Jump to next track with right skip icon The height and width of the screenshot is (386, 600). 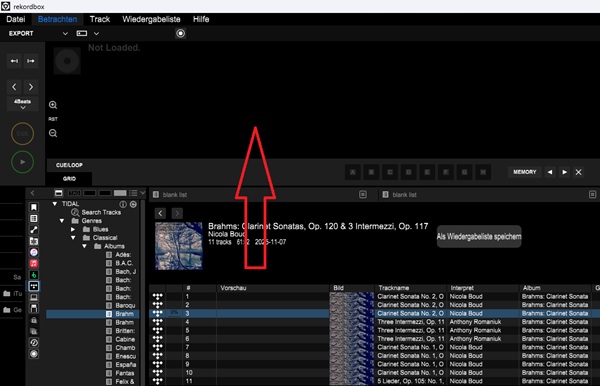click(x=31, y=61)
